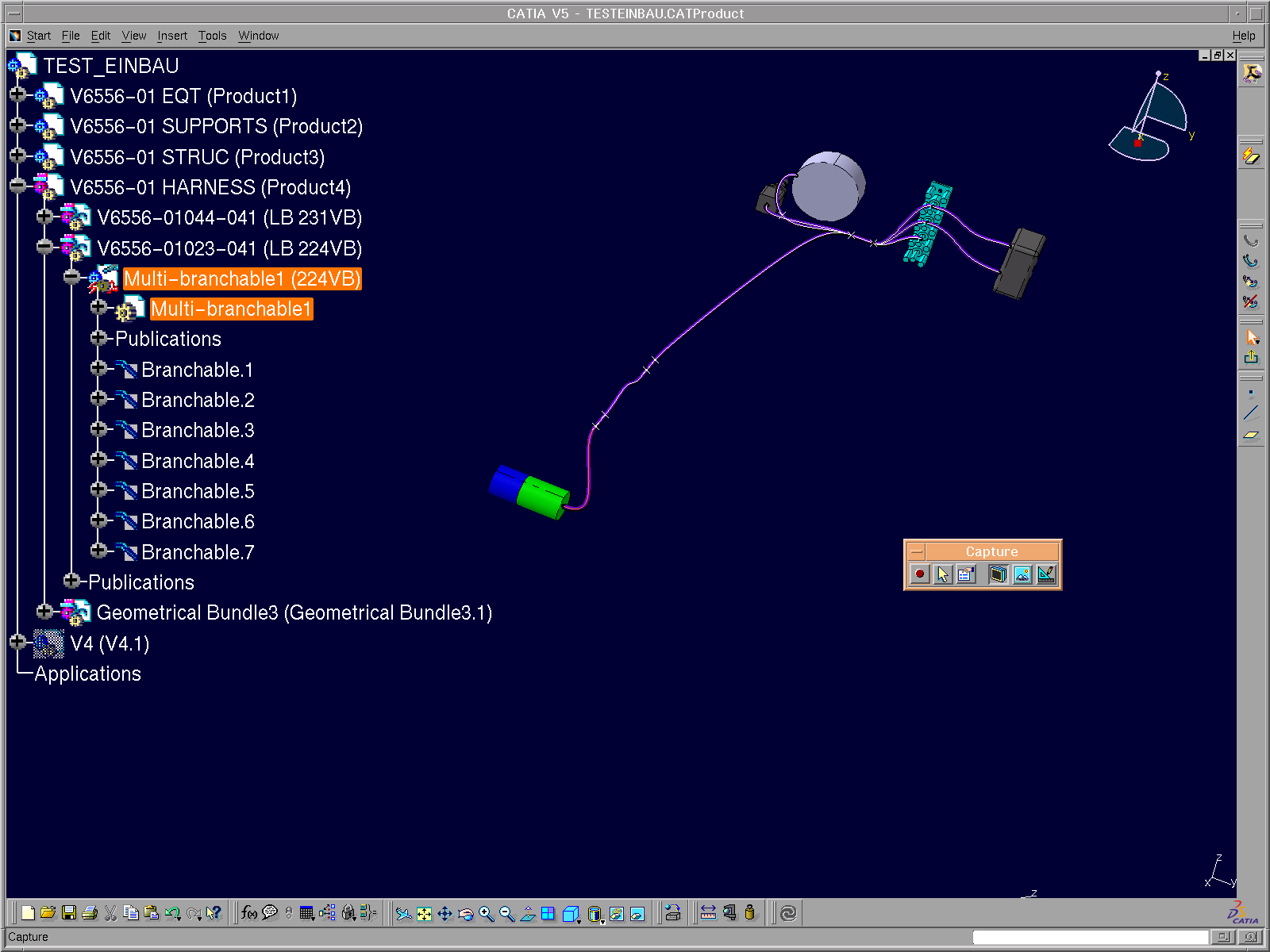This screenshot has width=1270, height=952.
Task: Select the Fly Mode airplane icon
Action: 404,914
